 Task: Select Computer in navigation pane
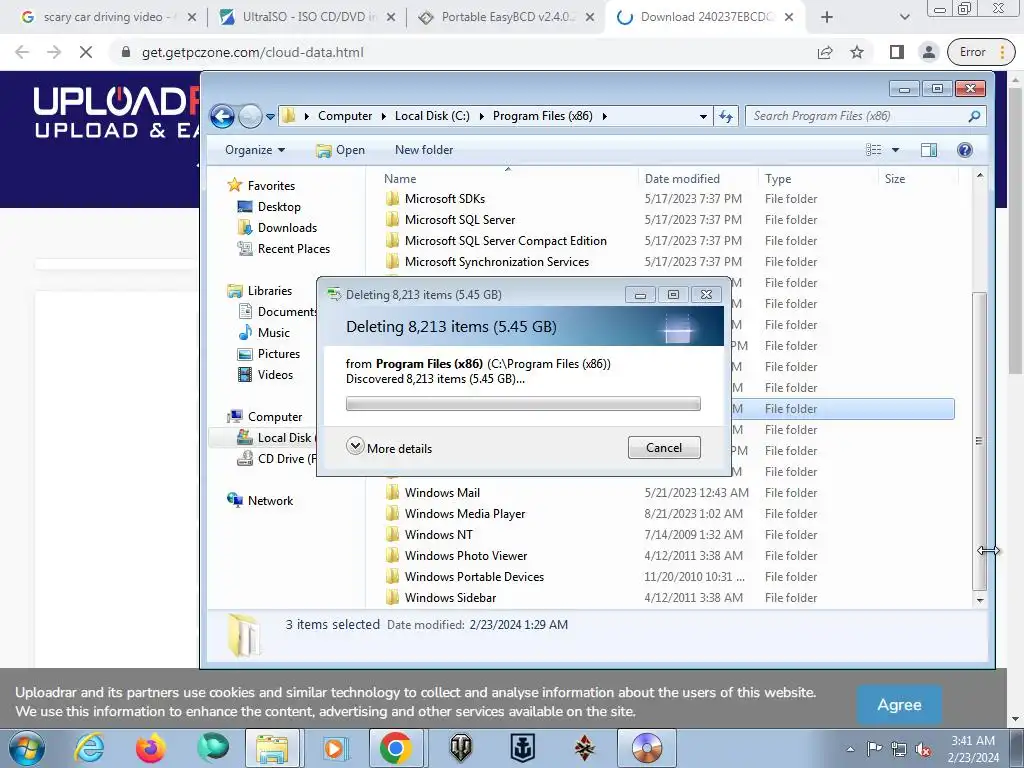click(275, 417)
